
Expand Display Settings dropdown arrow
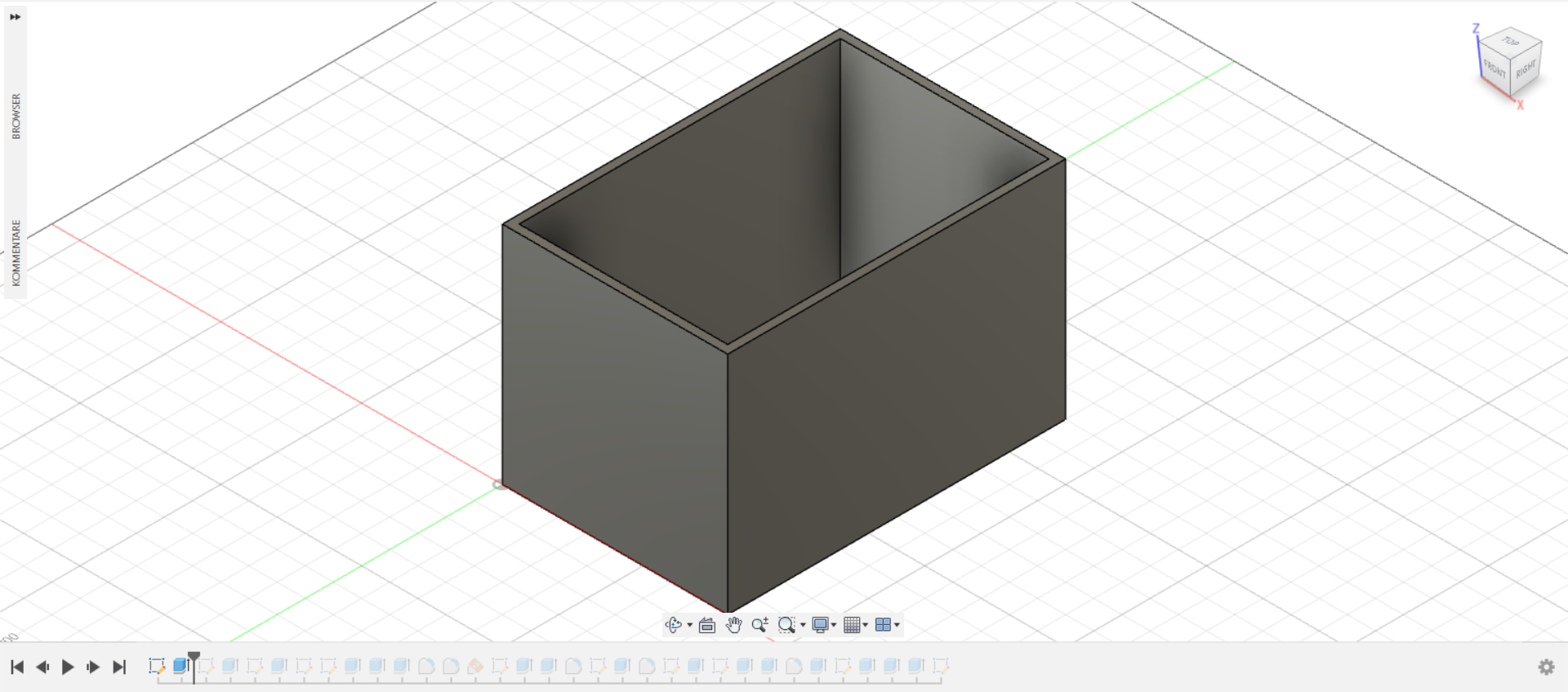click(834, 626)
